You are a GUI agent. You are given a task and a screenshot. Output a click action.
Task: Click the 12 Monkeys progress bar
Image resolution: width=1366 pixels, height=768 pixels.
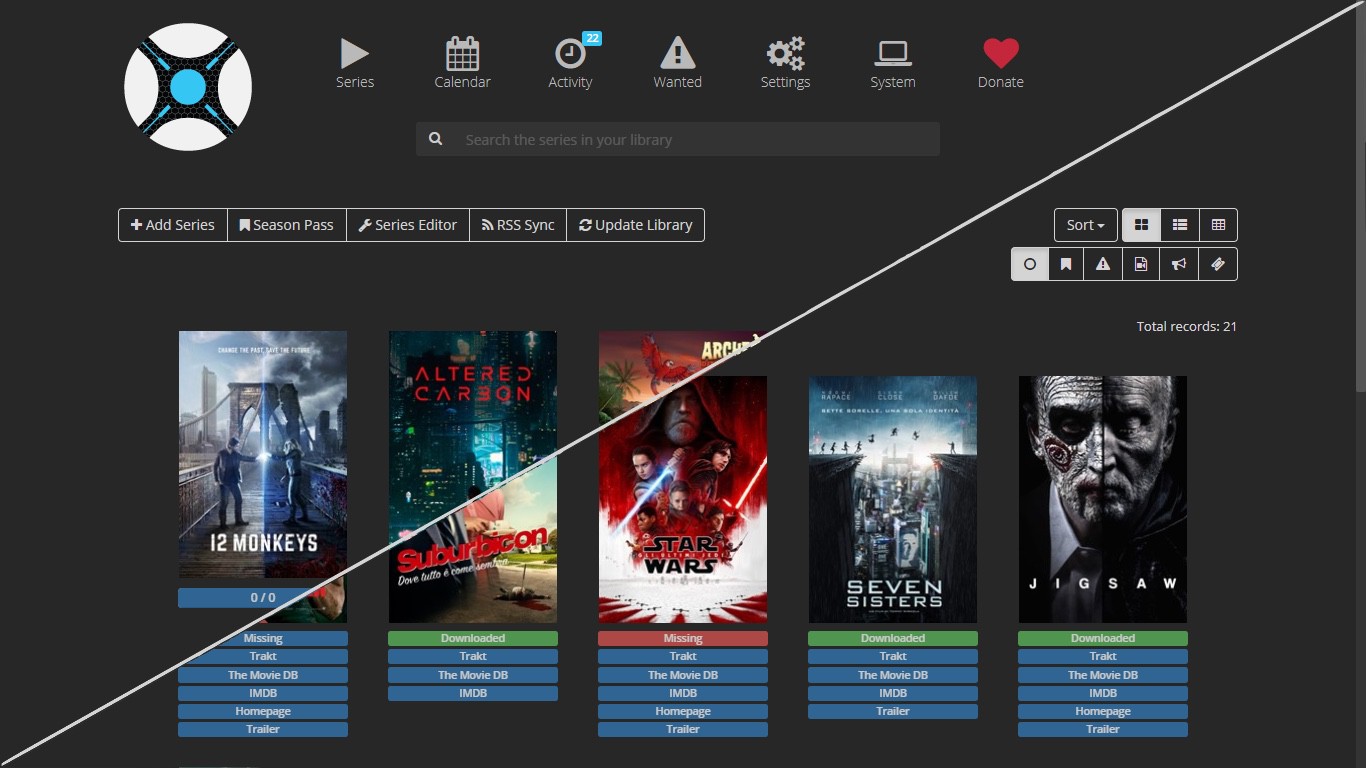[x=262, y=597]
